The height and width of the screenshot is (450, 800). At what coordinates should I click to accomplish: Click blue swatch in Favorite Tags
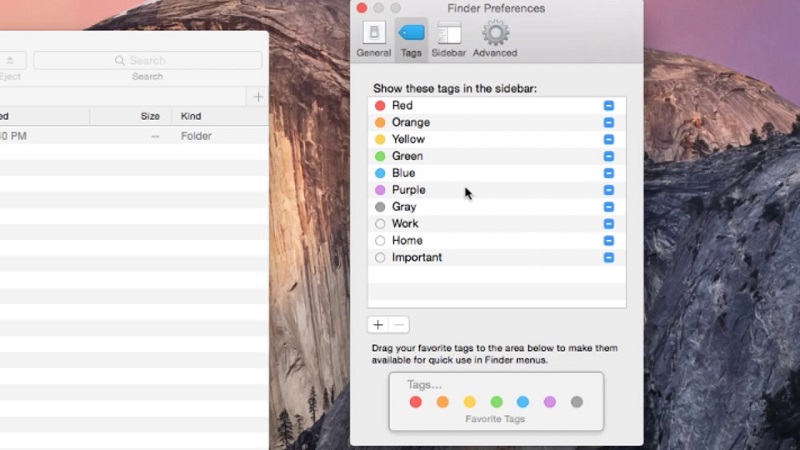point(523,402)
